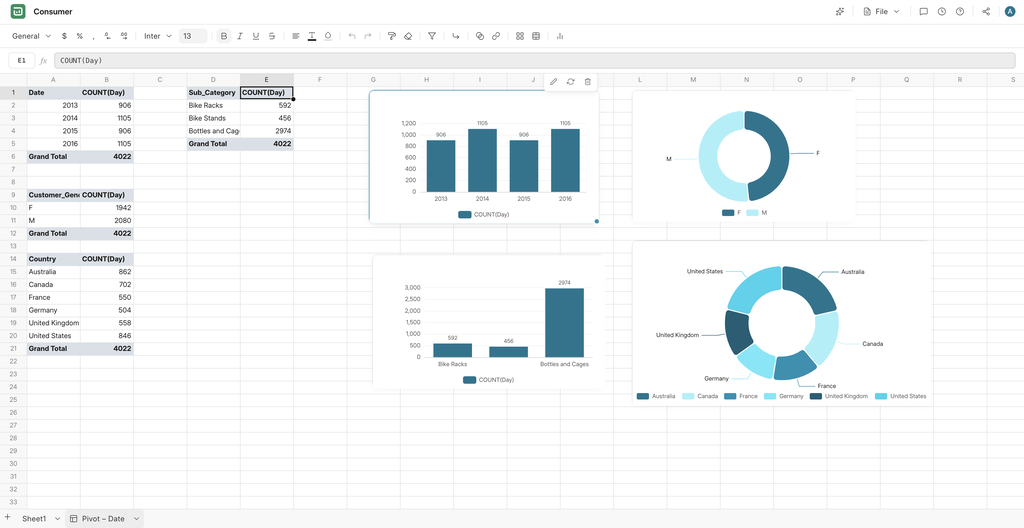Viewport: 1024px width, 528px height.
Task: Open version history clock icon
Action: pyautogui.click(x=942, y=12)
